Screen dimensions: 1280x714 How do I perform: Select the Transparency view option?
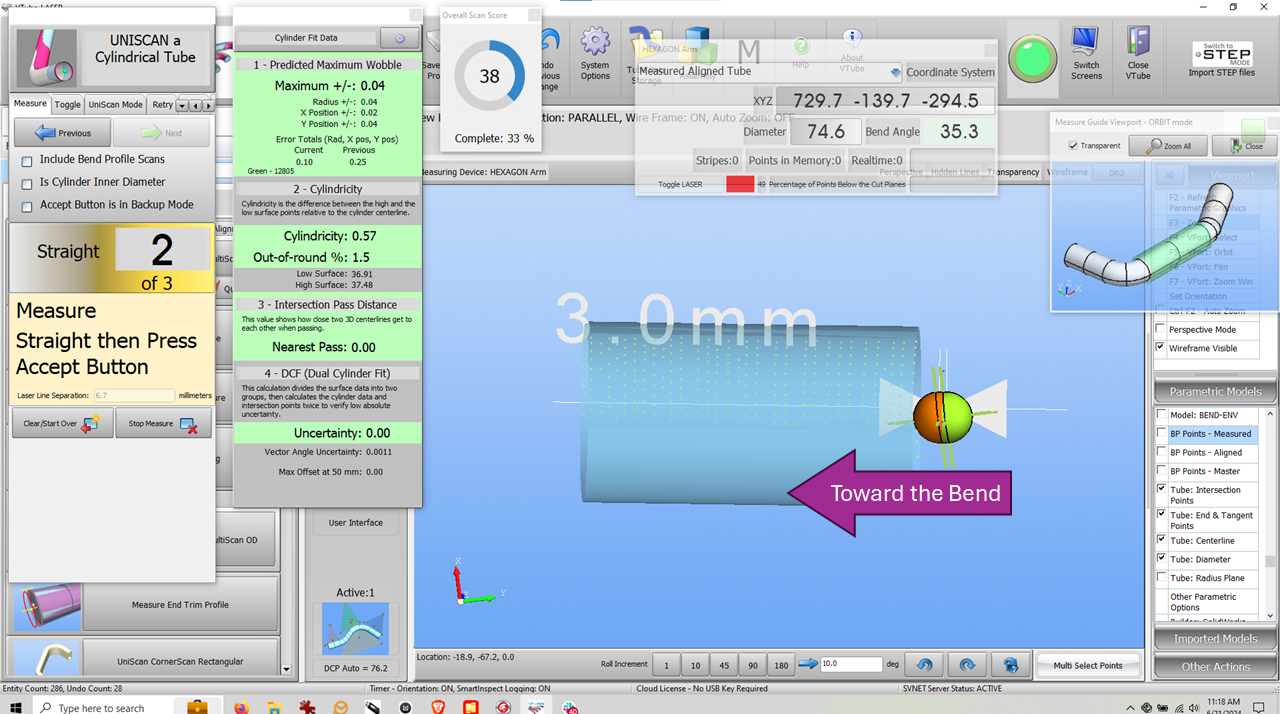click(1011, 172)
